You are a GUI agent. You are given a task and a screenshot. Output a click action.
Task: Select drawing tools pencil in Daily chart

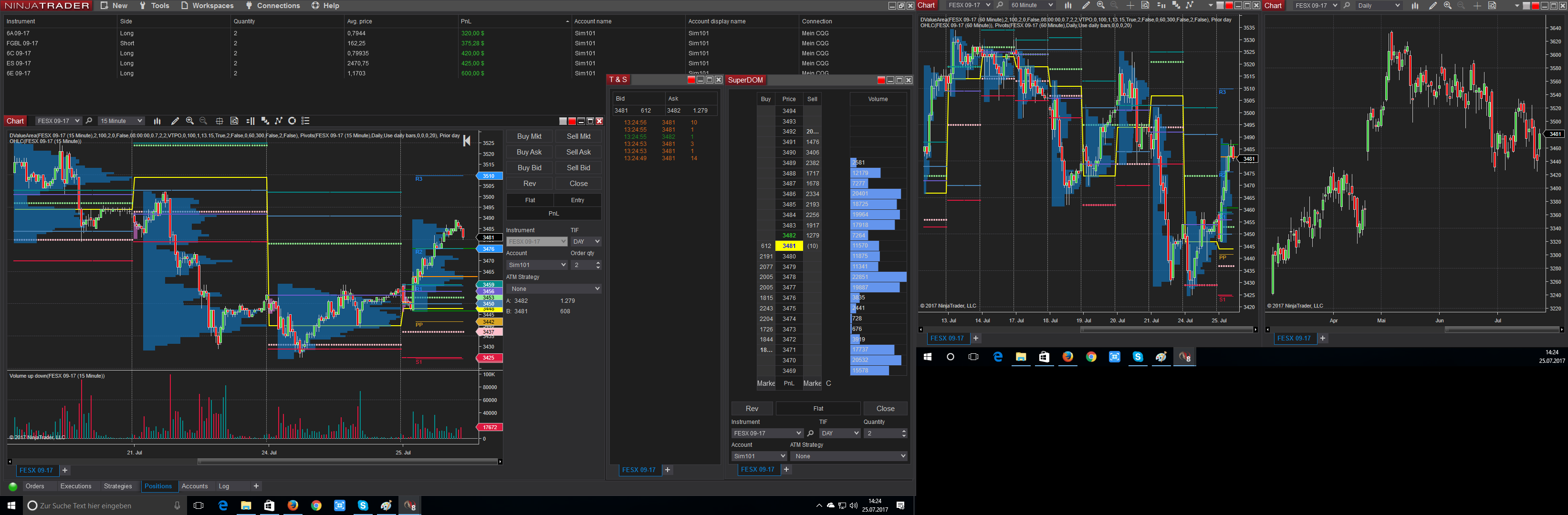tap(1433, 5)
